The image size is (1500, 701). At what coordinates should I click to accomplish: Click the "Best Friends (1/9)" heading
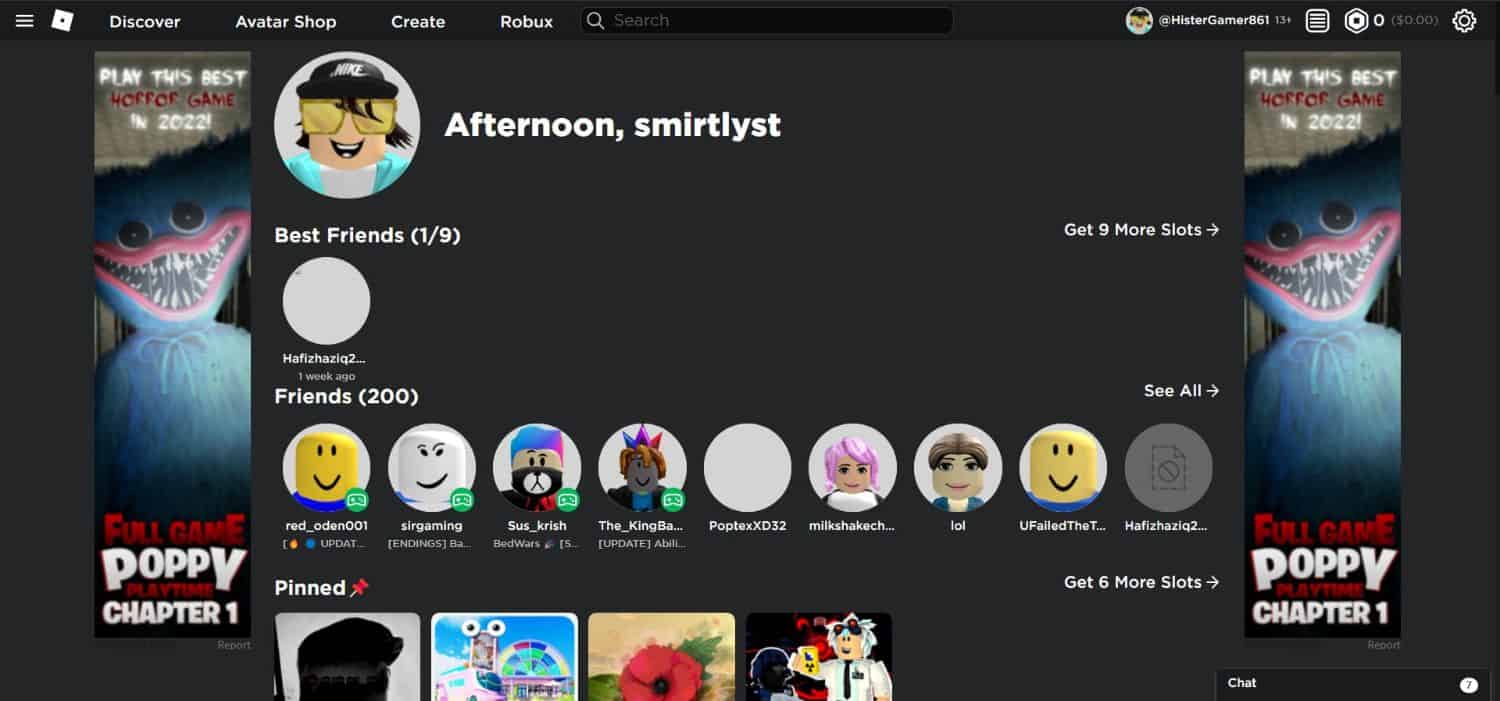[x=367, y=235]
